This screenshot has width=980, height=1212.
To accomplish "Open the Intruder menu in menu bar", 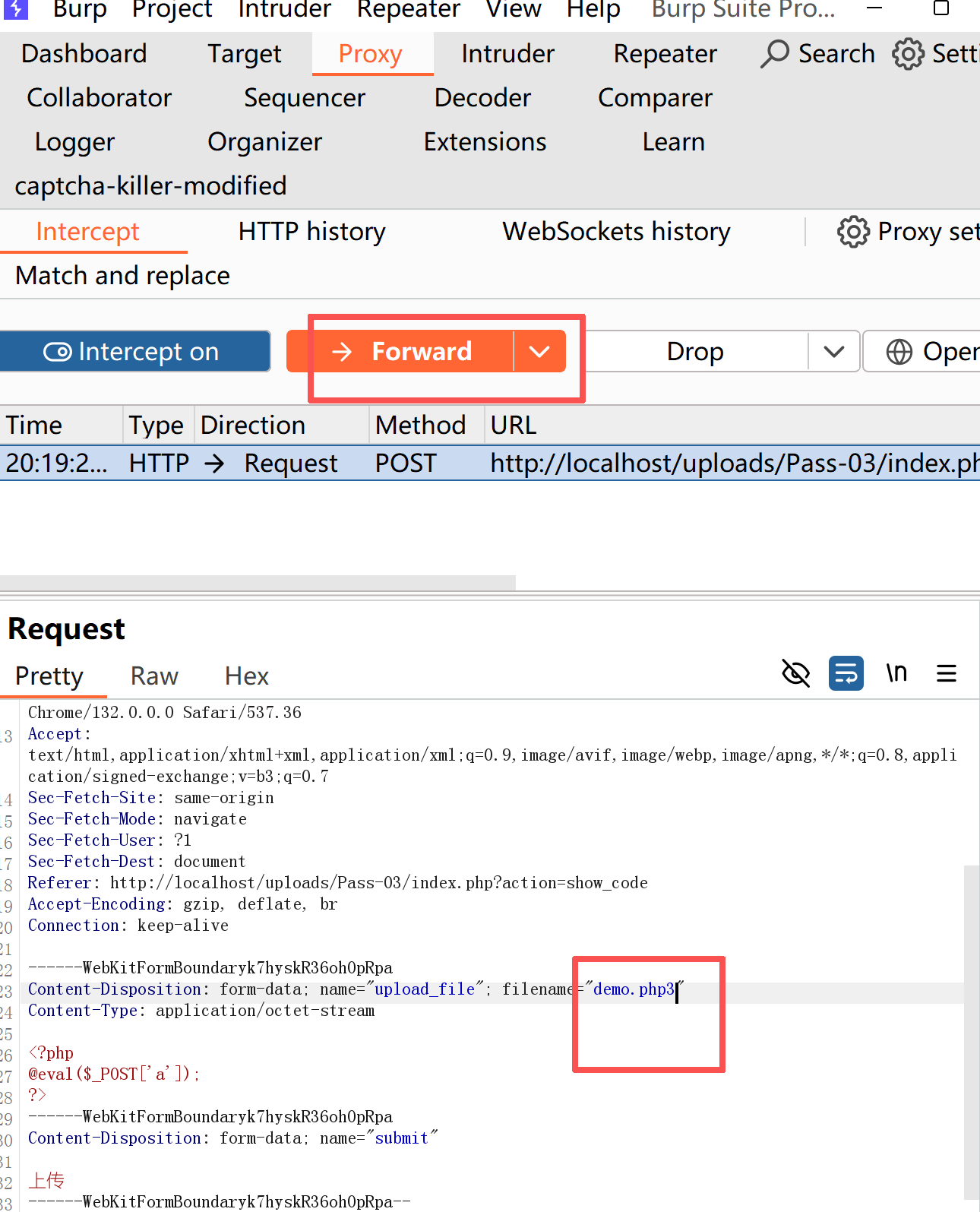I will click(x=284, y=9).
